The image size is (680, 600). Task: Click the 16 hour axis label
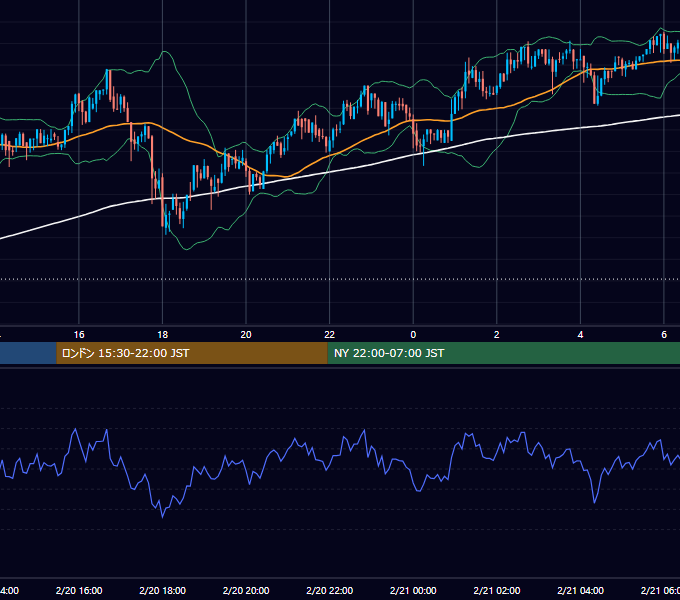79,335
